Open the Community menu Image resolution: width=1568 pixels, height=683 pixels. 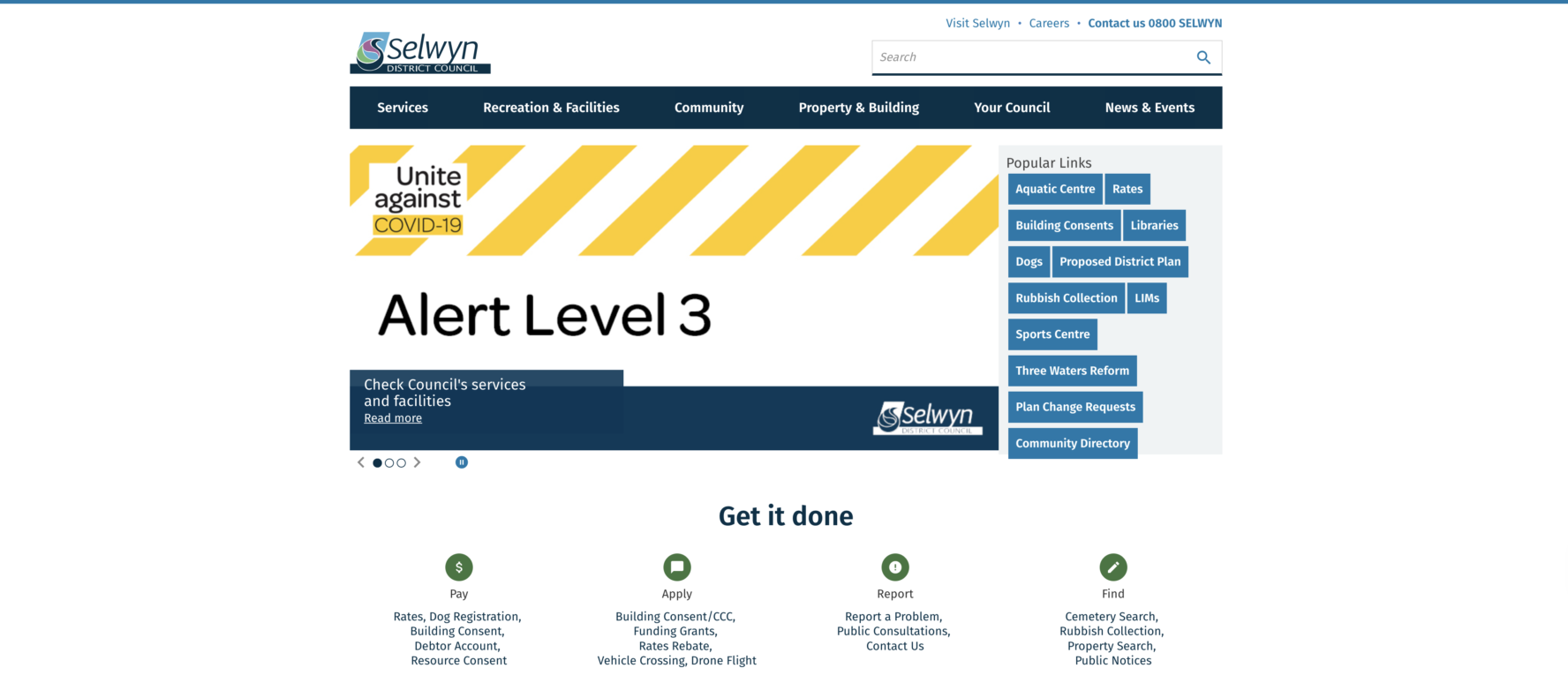tap(709, 108)
